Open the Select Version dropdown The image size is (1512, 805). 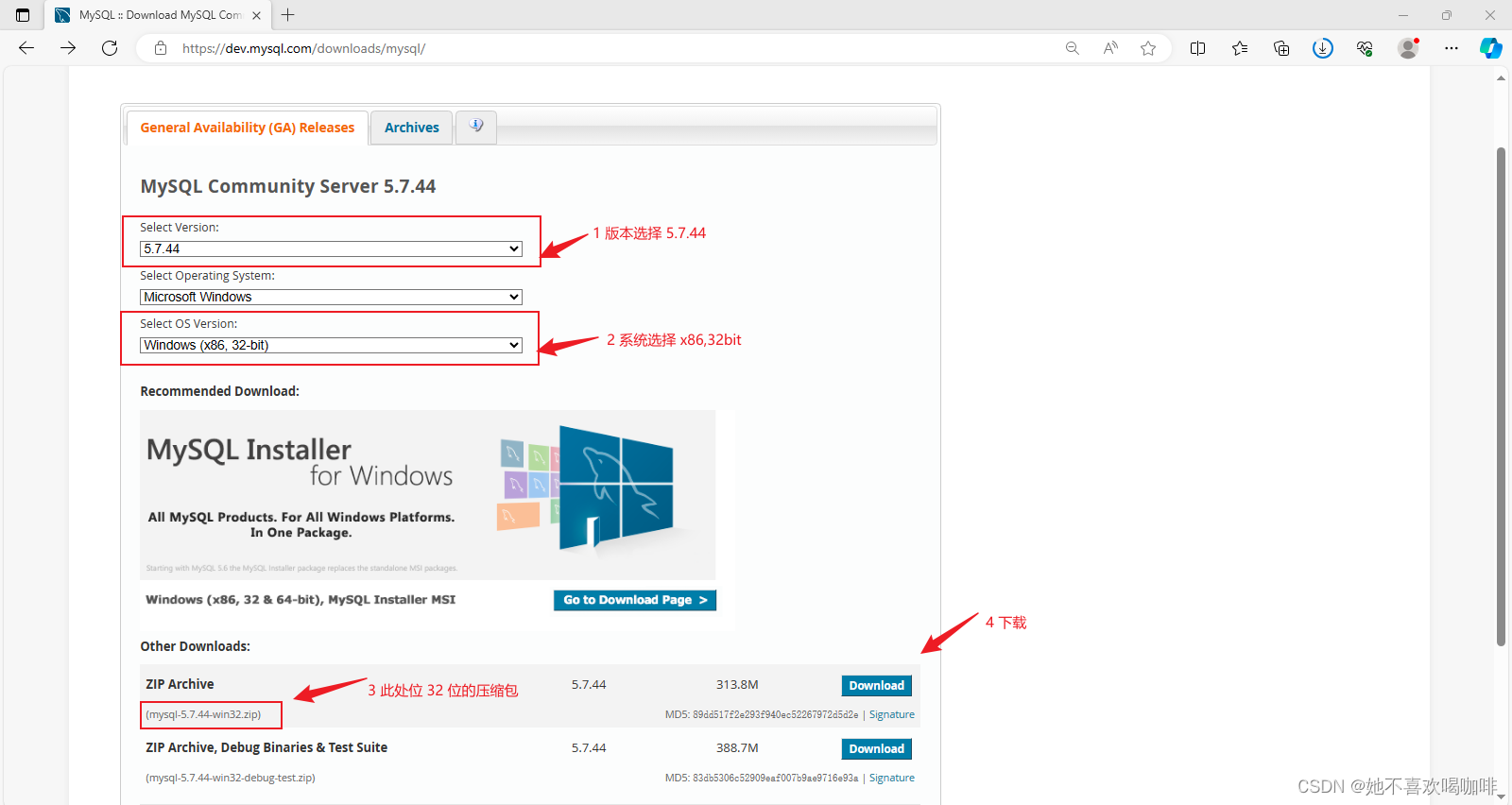pyautogui.click(x=331, y=248)
